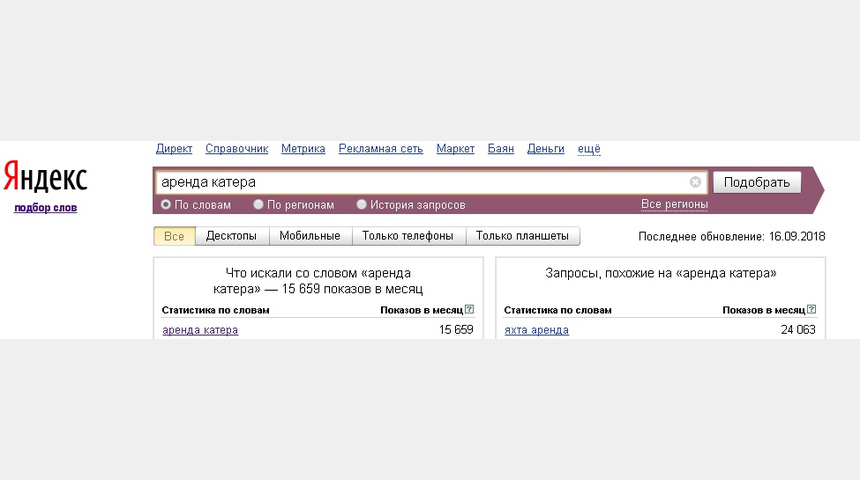This screenshot has height=480, width=860.
Task: Open the 'Метрика' link
Action: (303, 149)
